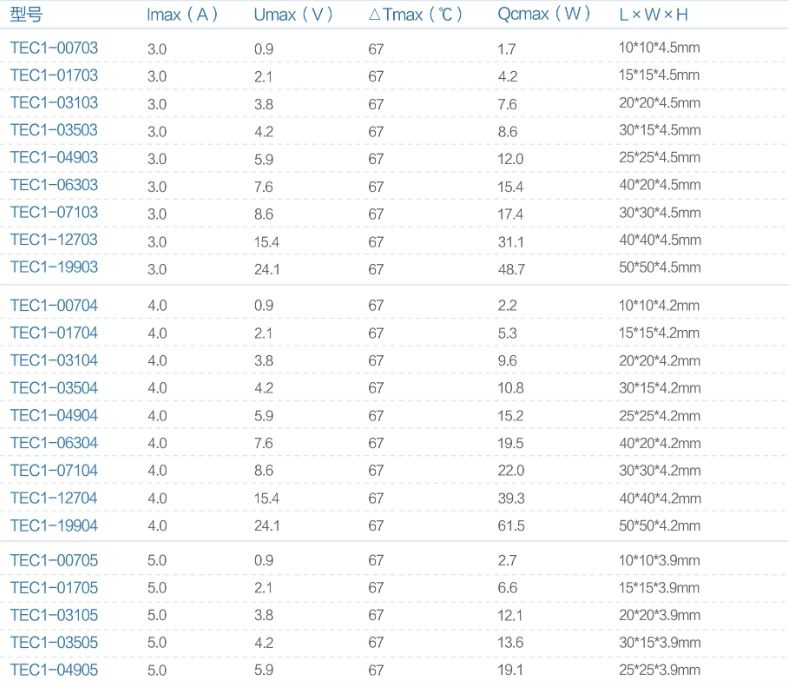Click the Imax (A) column header
The width and height of the screenshot is (792, 684).
click(x=182, y=15)
